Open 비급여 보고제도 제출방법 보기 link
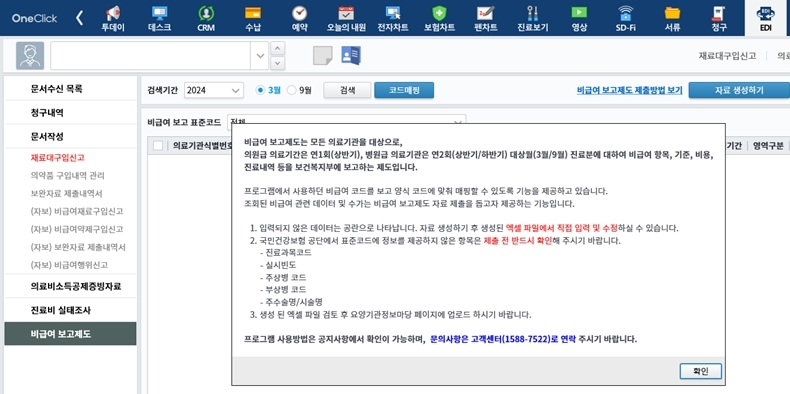 (x=629, y=91)
